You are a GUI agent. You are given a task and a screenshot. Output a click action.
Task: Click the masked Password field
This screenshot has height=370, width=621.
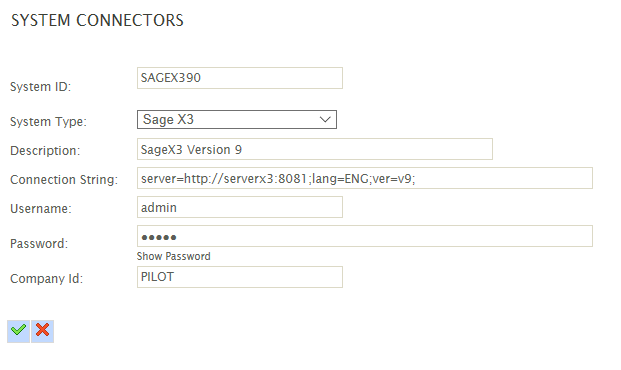365,236
